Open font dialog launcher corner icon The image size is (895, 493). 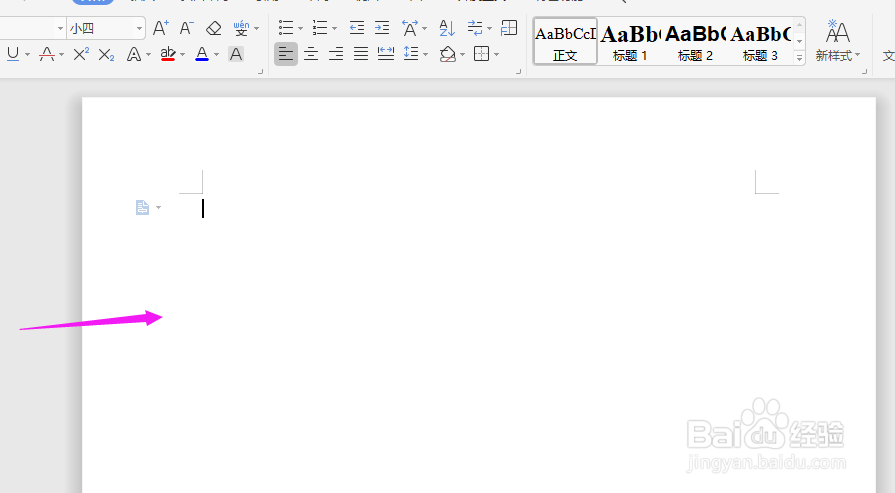[260, 71]
